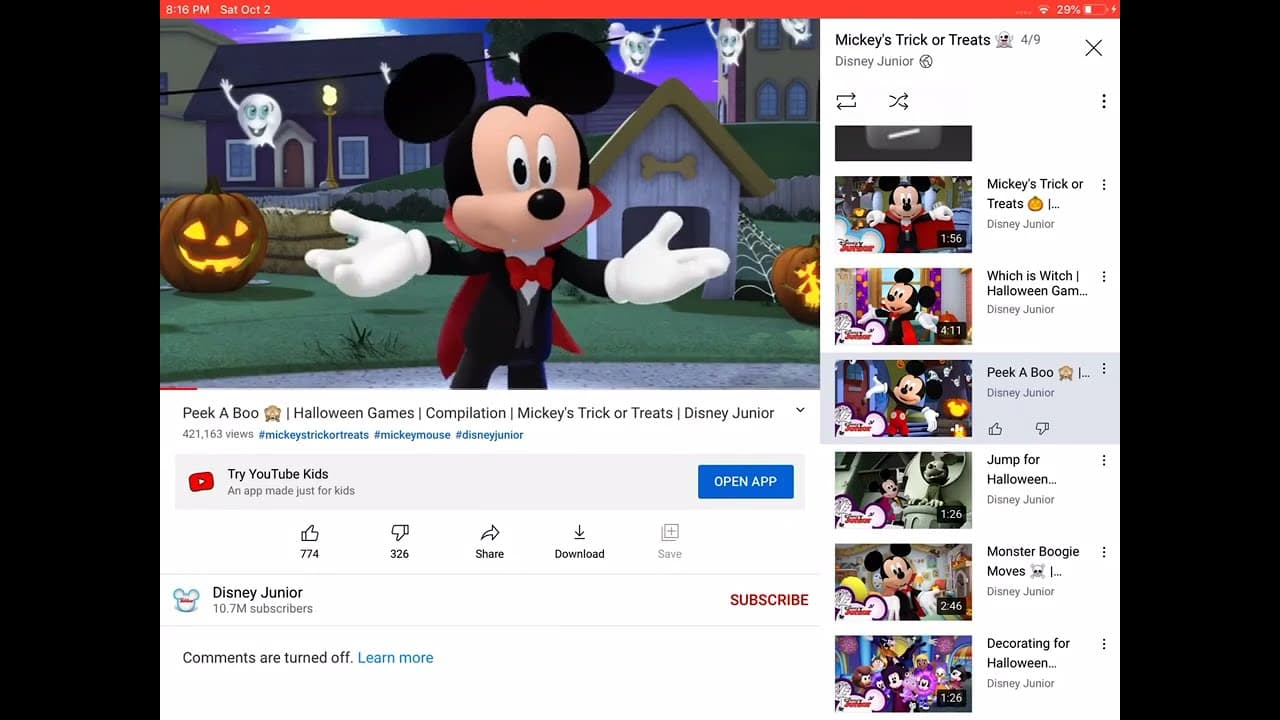1280x720 pixels.
Task: Save video to a playlist
Action: pos(670,541)
